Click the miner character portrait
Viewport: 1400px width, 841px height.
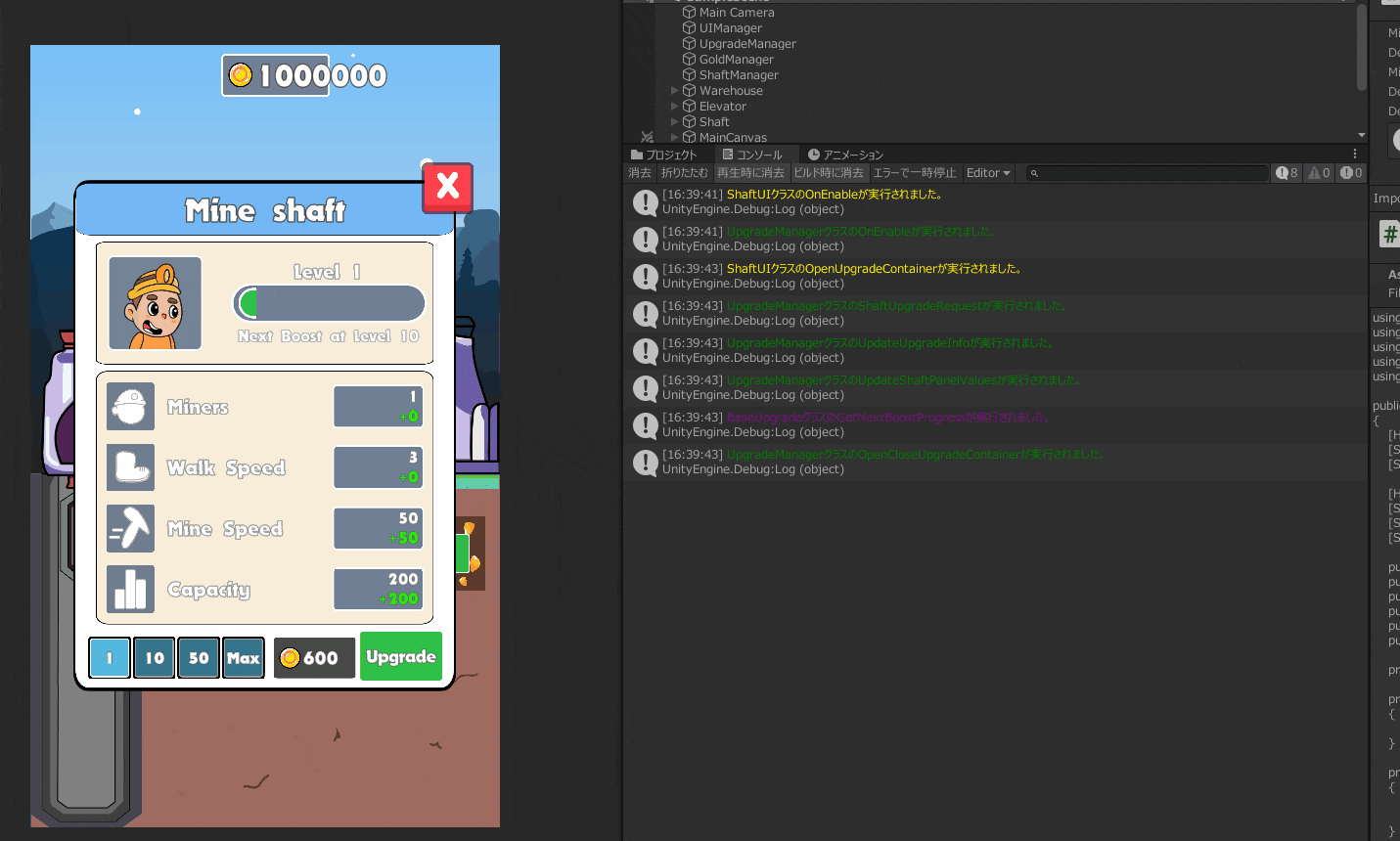(156, 303)
